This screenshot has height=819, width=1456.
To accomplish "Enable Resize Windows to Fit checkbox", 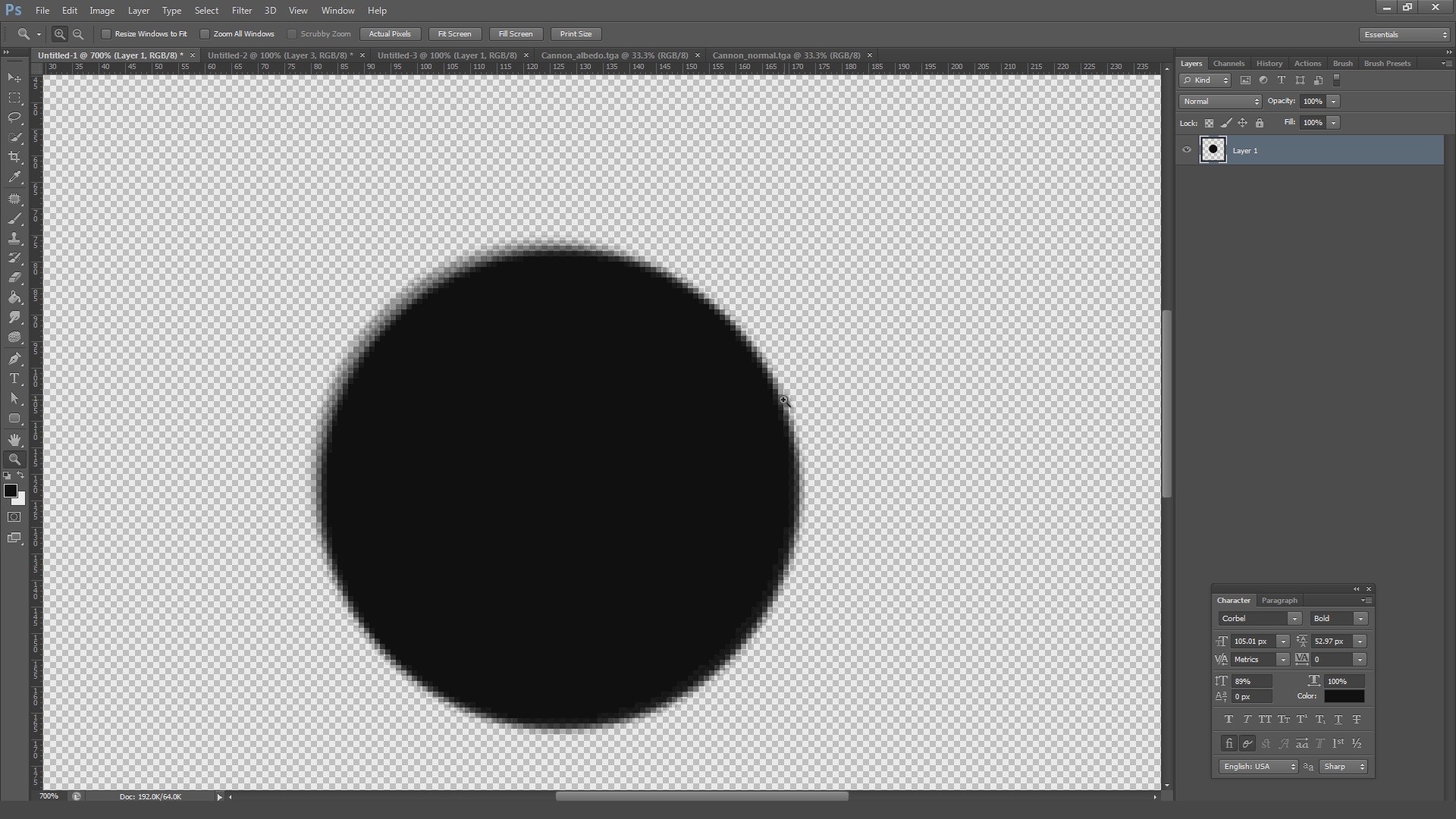I will (106, 34).
